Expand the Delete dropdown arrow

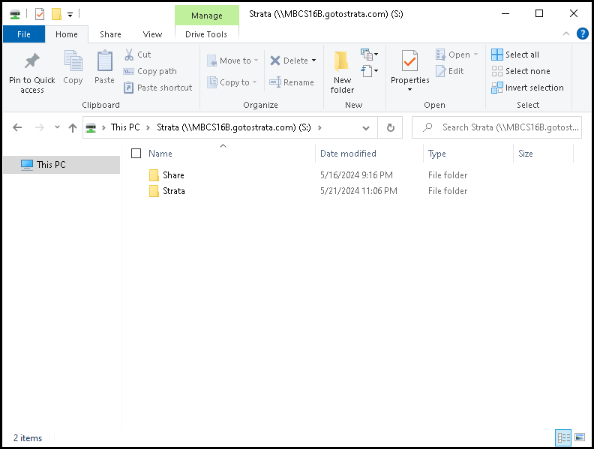[x=314, y=61]
